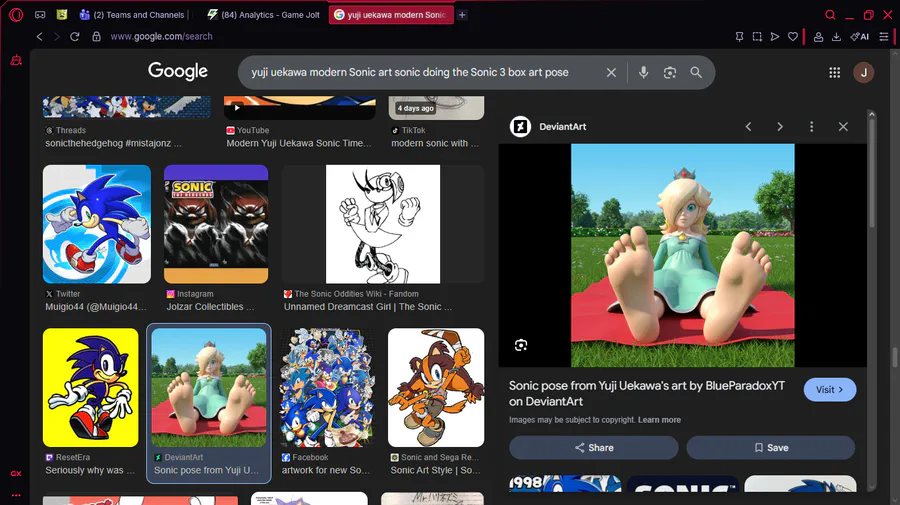Viewport: 900px width, 505px height.
Task: Switch to the Analytics - Game Jolt tab
Action: click(263, 15)
